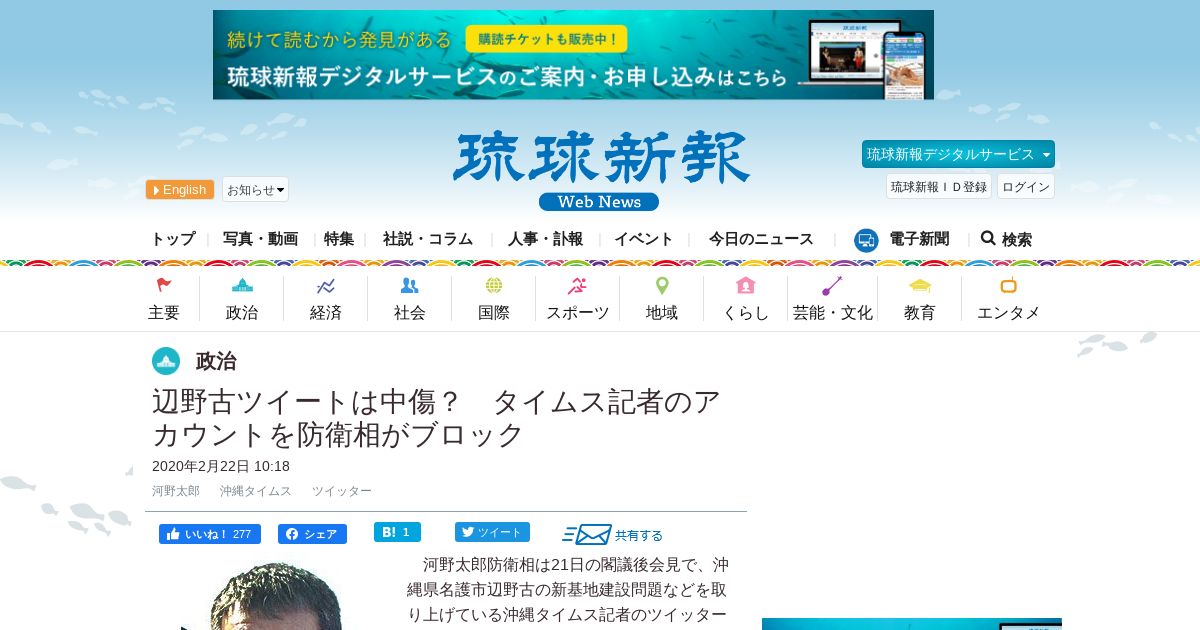The height and width of the screenshot is (630, 1200).
Task: Click the envelope share icon
Action: coord(586,535)
